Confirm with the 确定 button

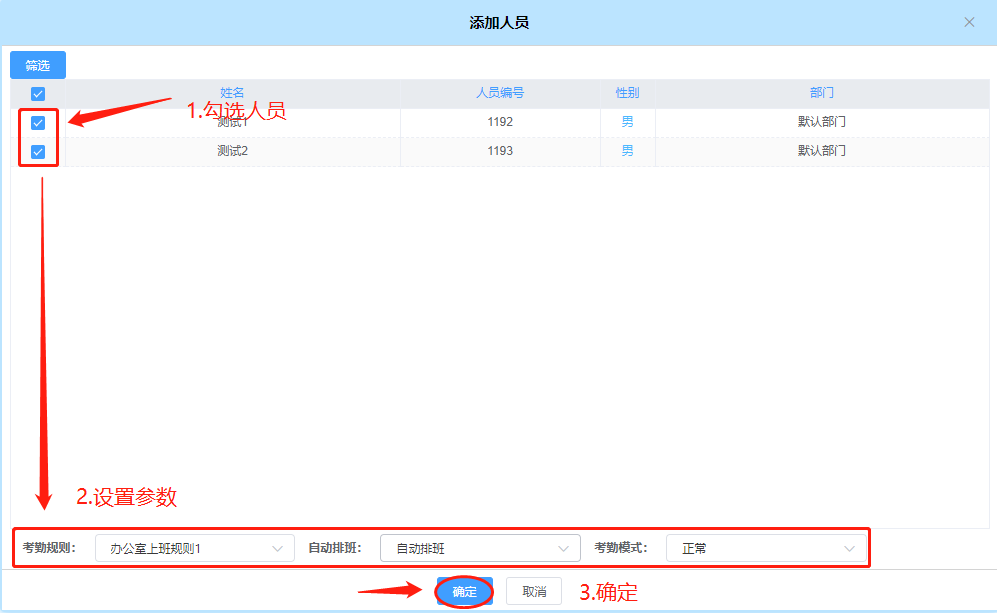click(x=465, y=591)
